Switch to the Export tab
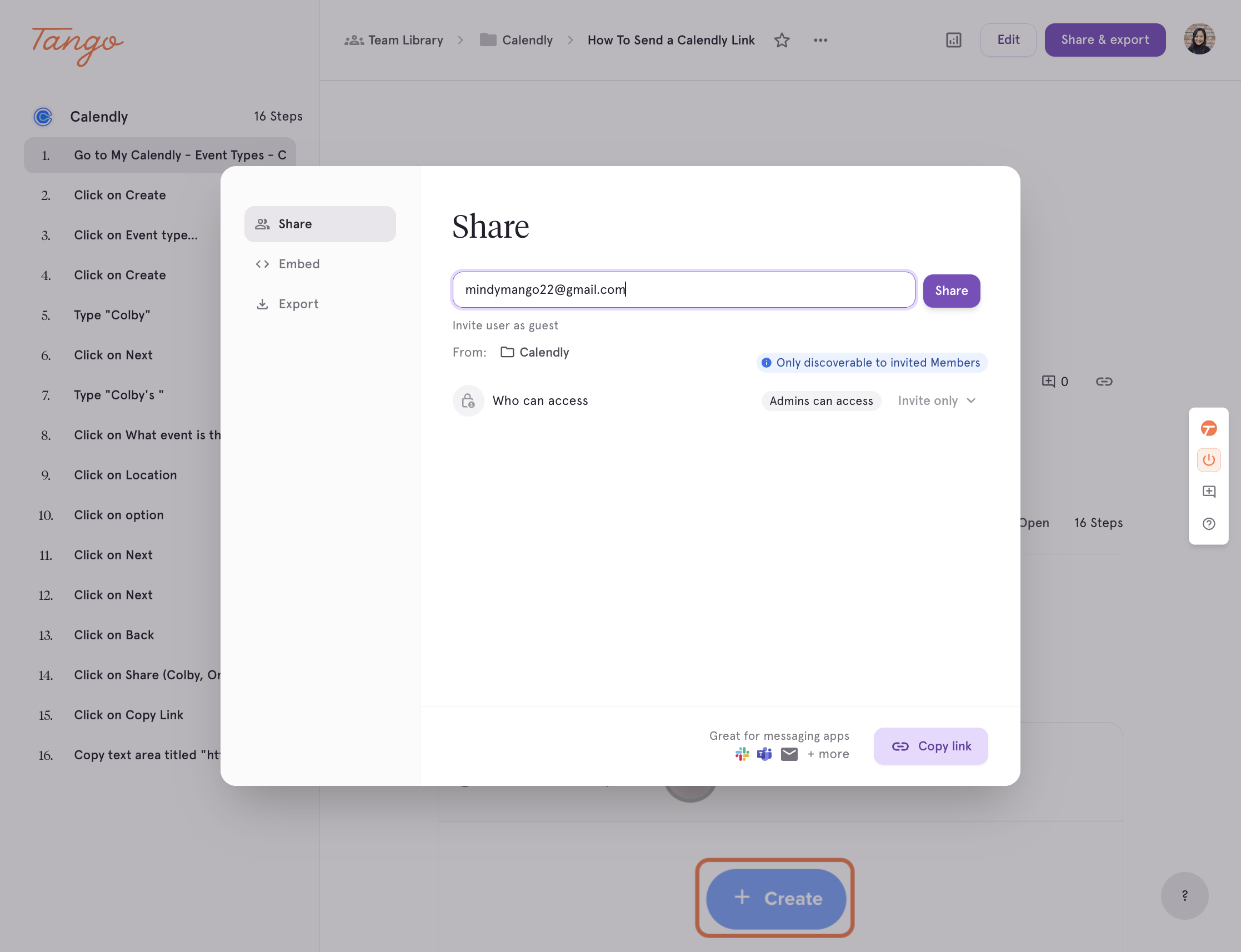Screen dimensions: 1241x952 pyautogui.click(x=319, y=304)
